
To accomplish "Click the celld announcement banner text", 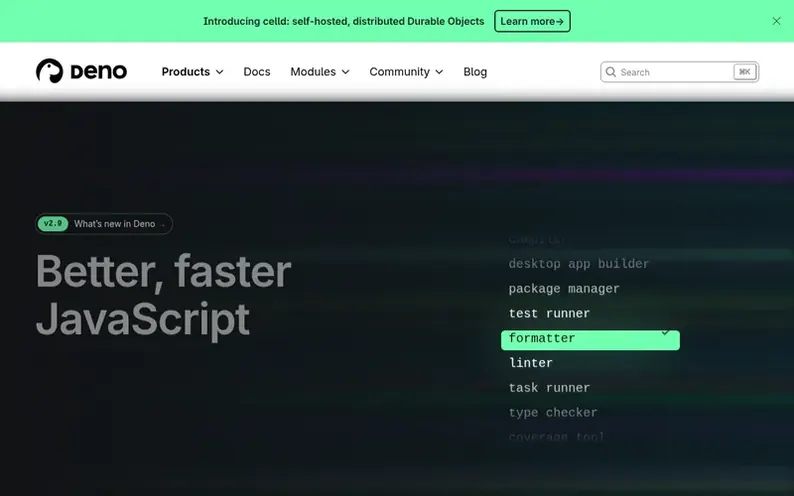I will pyautogui.click(x=344, y=21).
